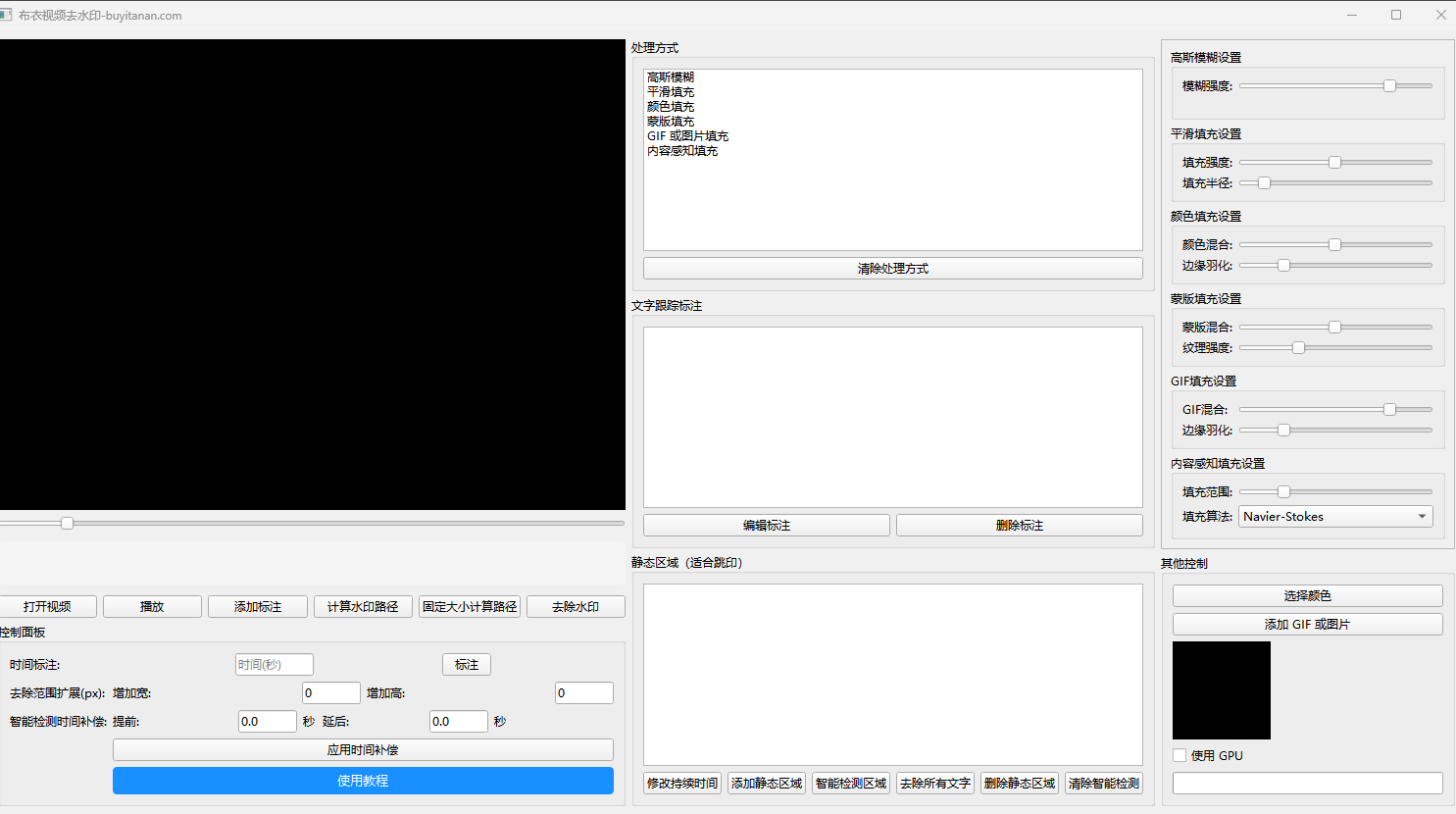This screenshot has height=814, width=1456.
Task: Select 蒙版填充 in processing list
Action: (x=671, y=122)
